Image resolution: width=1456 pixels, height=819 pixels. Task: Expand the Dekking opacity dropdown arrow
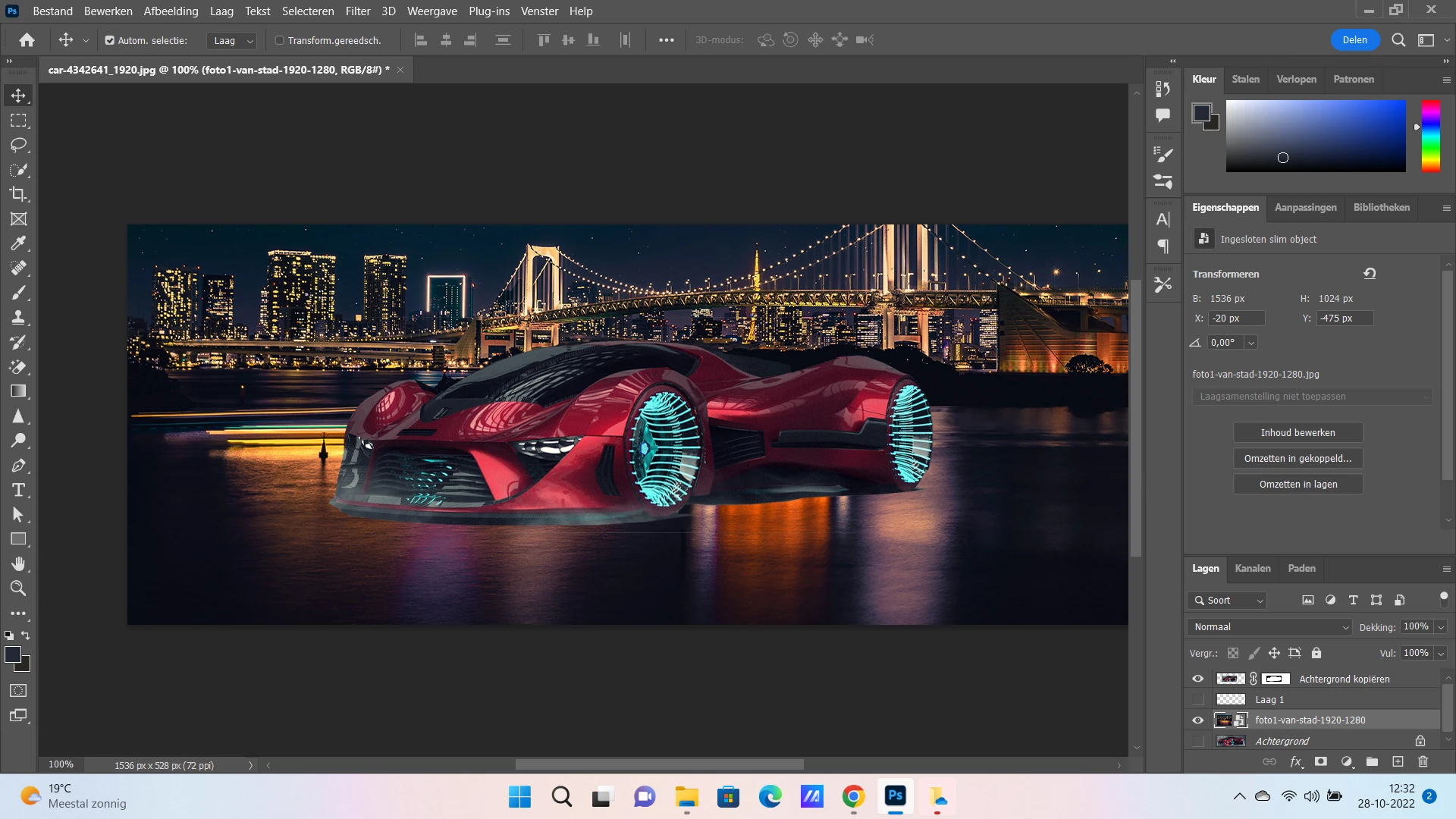[x=1441, y=627]
